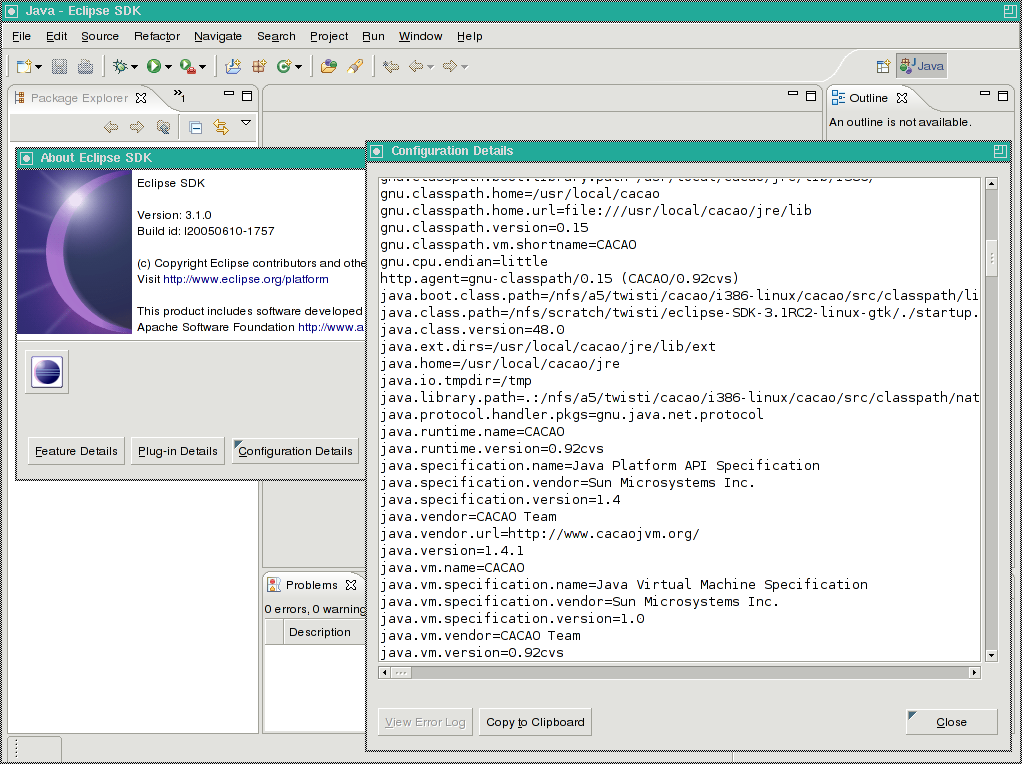Click the scroll-up arrow in Configuration Details
Viewport: 1022px width, 764px height.
click(991, 183)
